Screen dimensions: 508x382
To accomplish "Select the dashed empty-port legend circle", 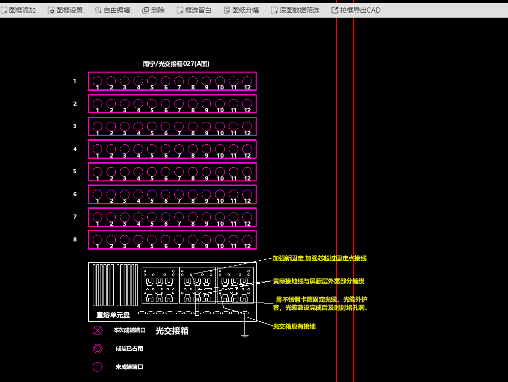I will pos(97,367).
